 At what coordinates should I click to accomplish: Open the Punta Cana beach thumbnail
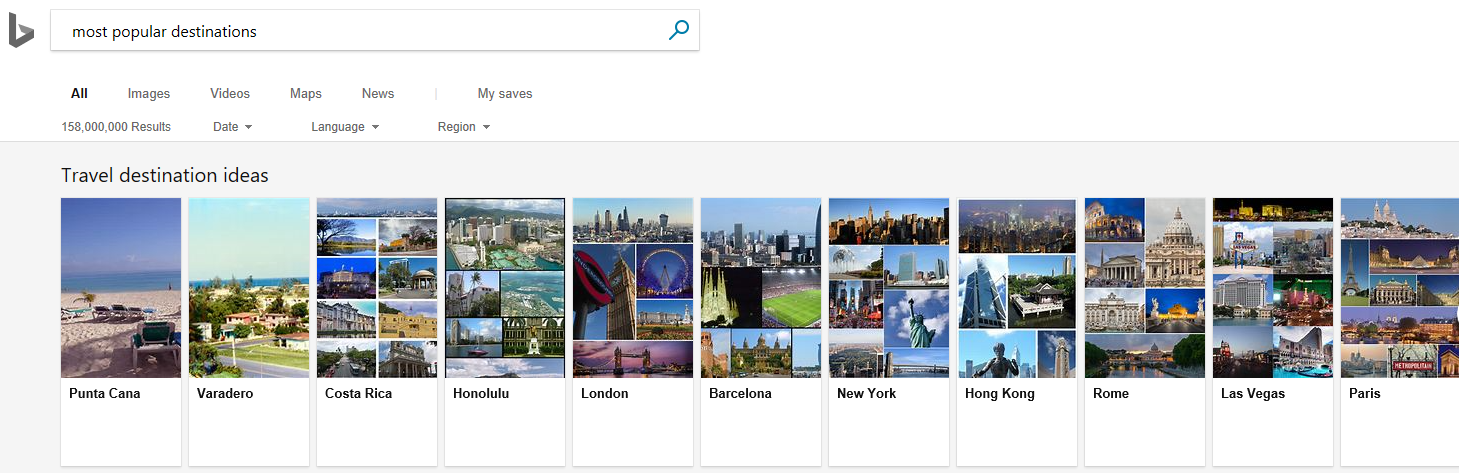[121, 288]
